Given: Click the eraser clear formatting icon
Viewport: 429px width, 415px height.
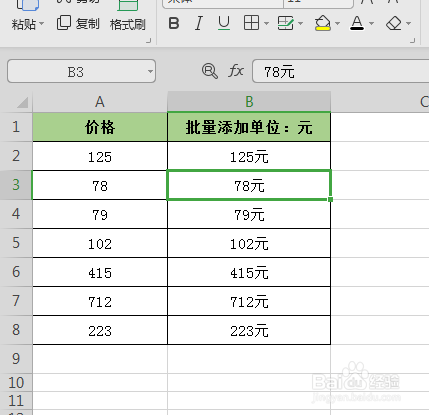Looking at the screenshot, I should (394, 23).
